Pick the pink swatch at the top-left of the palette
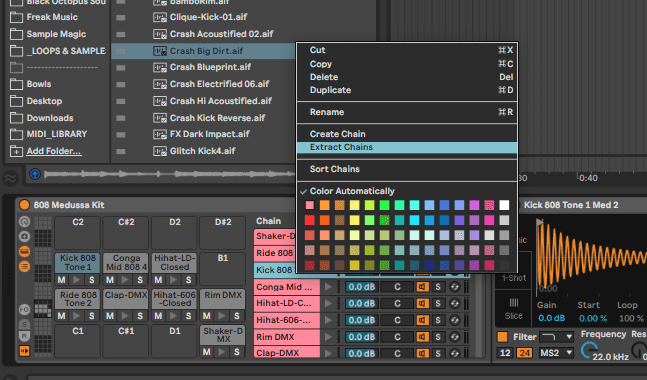Image resolution: width=647 pixels, height=380 pixels. click(309, 205)
